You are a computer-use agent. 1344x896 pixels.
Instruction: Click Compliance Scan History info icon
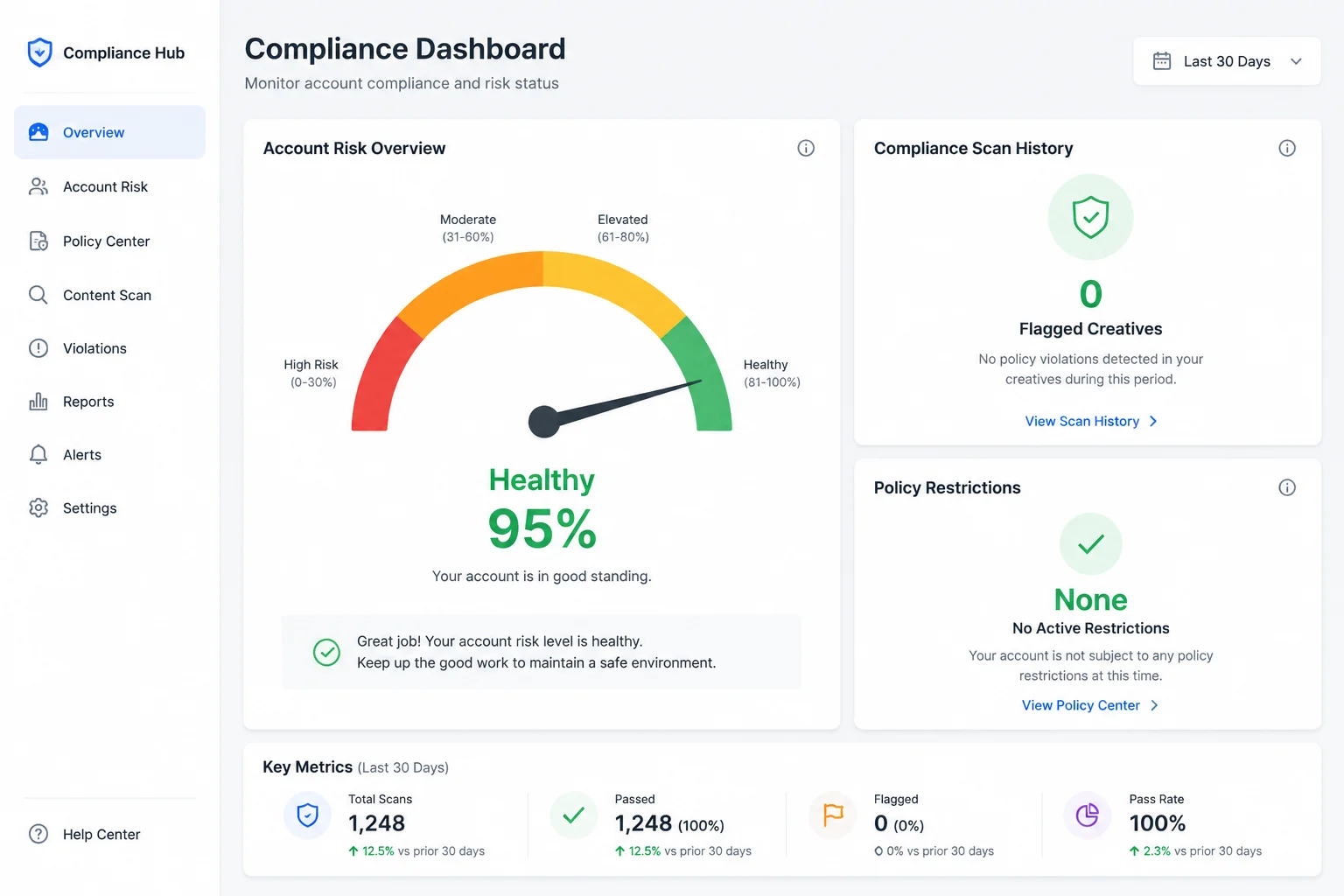click(1287, 148)
